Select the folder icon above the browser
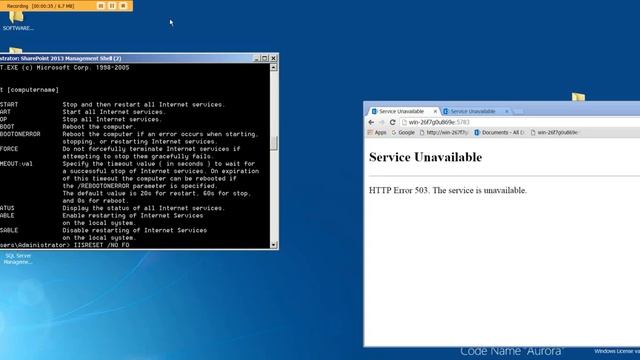This screenshot has width=640, height=360. point(578,97)
